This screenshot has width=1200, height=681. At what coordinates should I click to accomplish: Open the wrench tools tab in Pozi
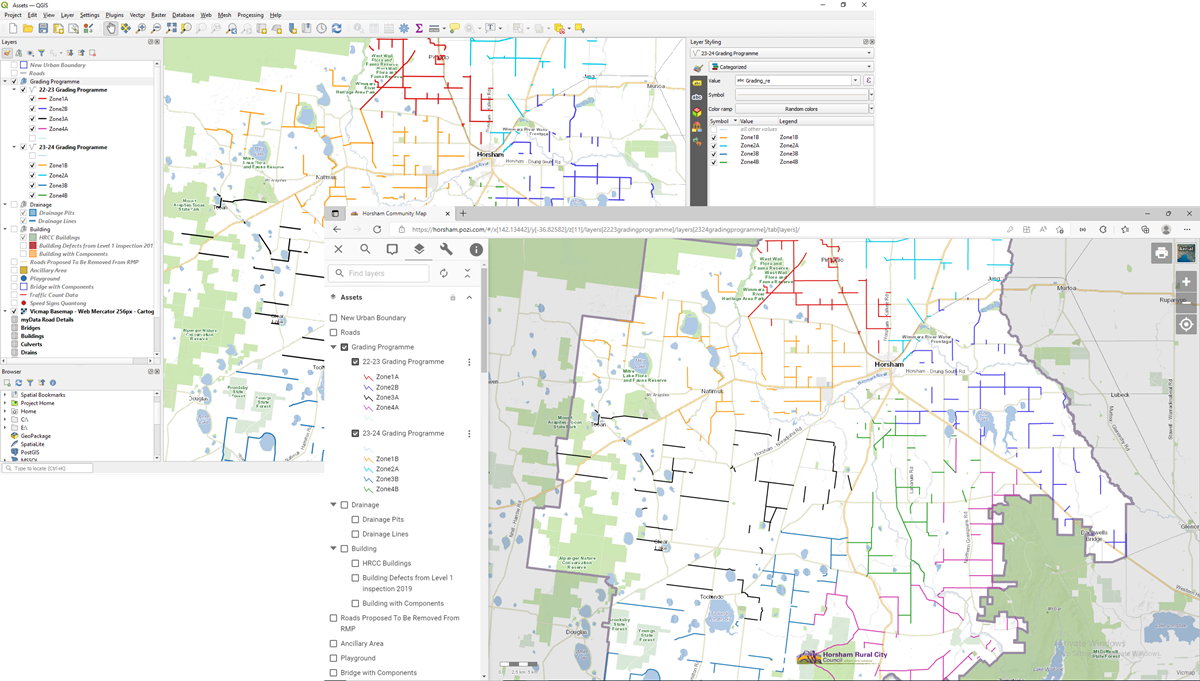447,249
